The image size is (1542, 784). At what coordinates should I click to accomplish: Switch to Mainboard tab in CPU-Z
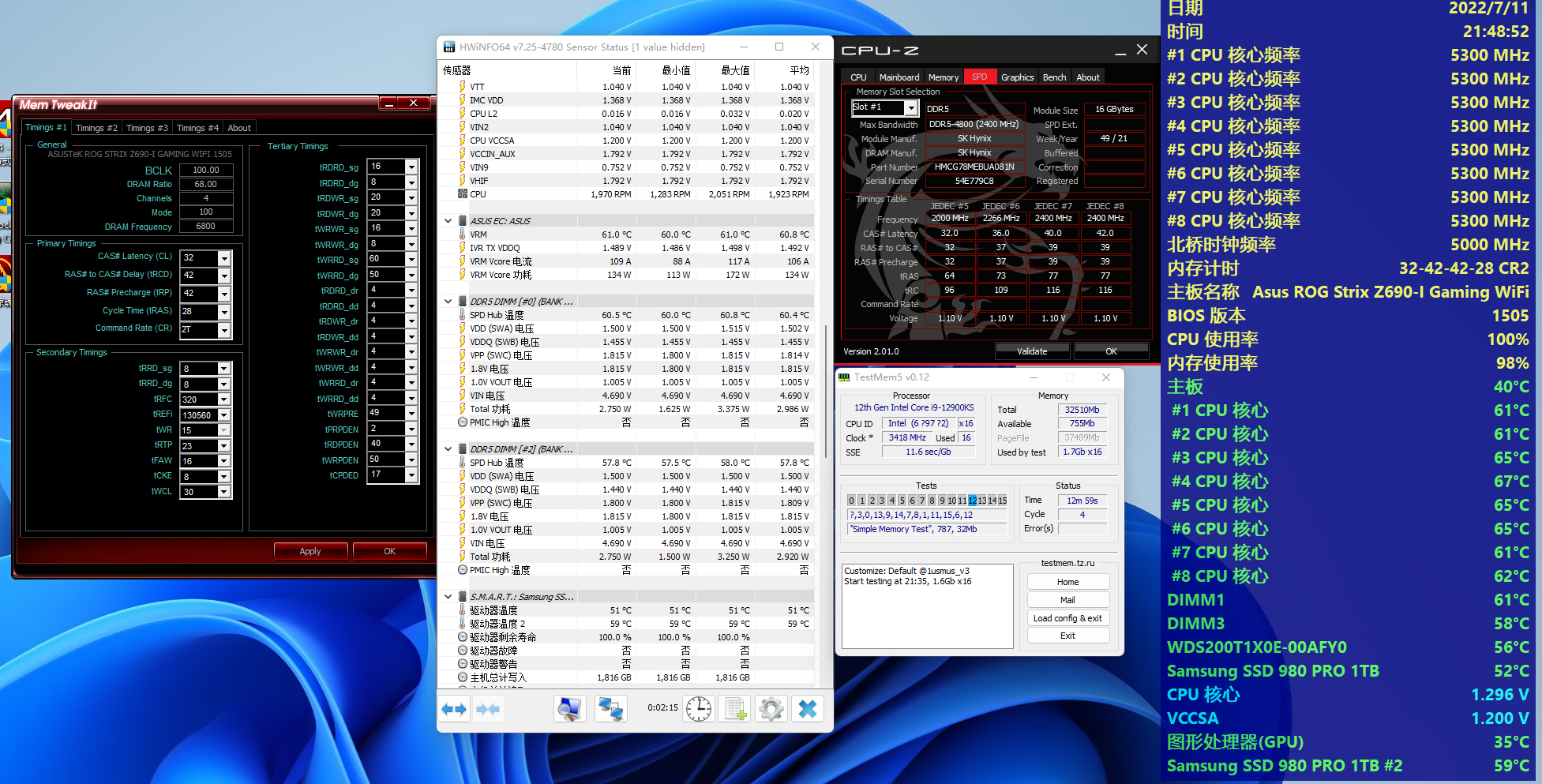point(899,77)
